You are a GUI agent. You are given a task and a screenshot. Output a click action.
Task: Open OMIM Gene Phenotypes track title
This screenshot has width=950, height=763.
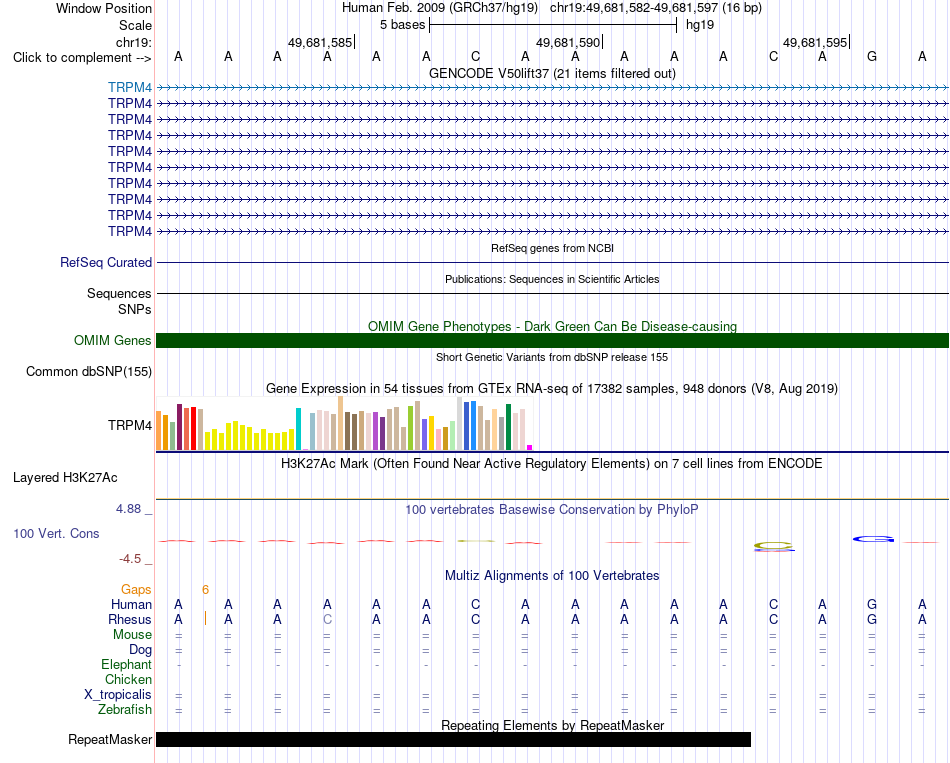point(552,326)
